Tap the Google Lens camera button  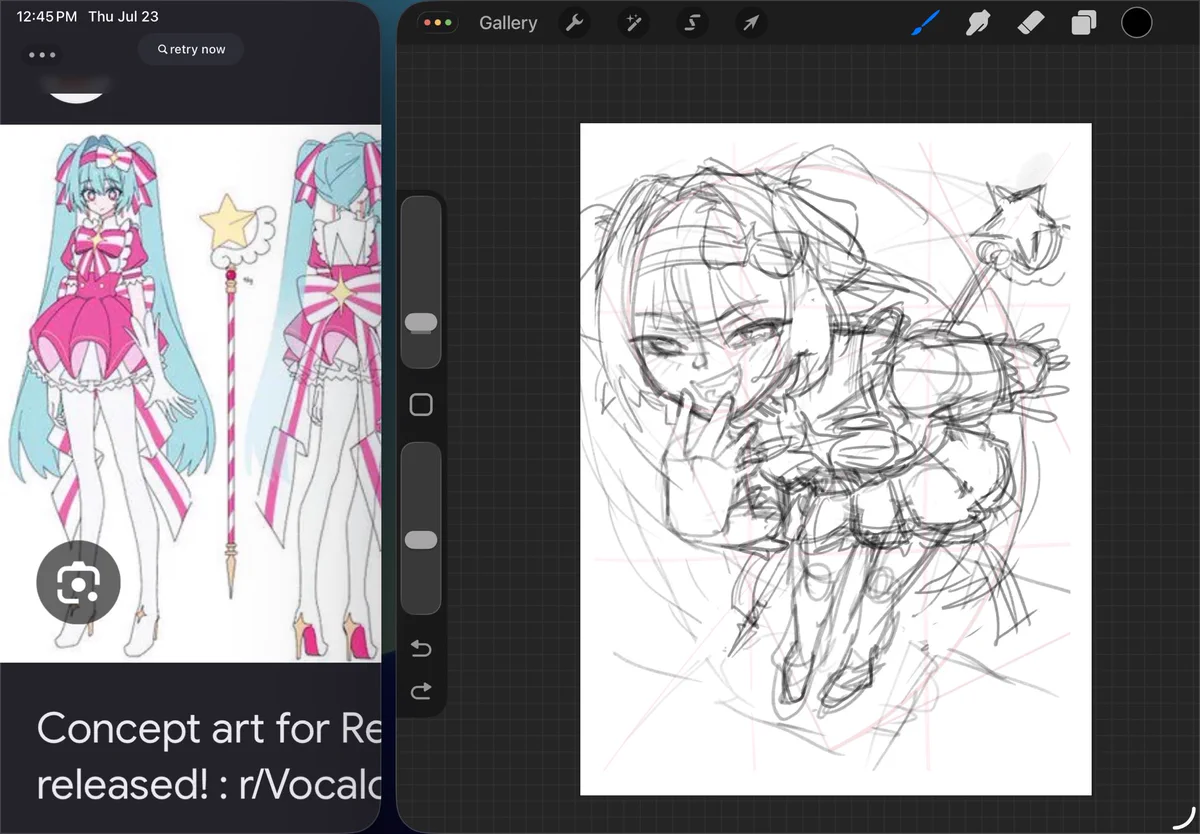pyautogui.click(x=78, y=582)
